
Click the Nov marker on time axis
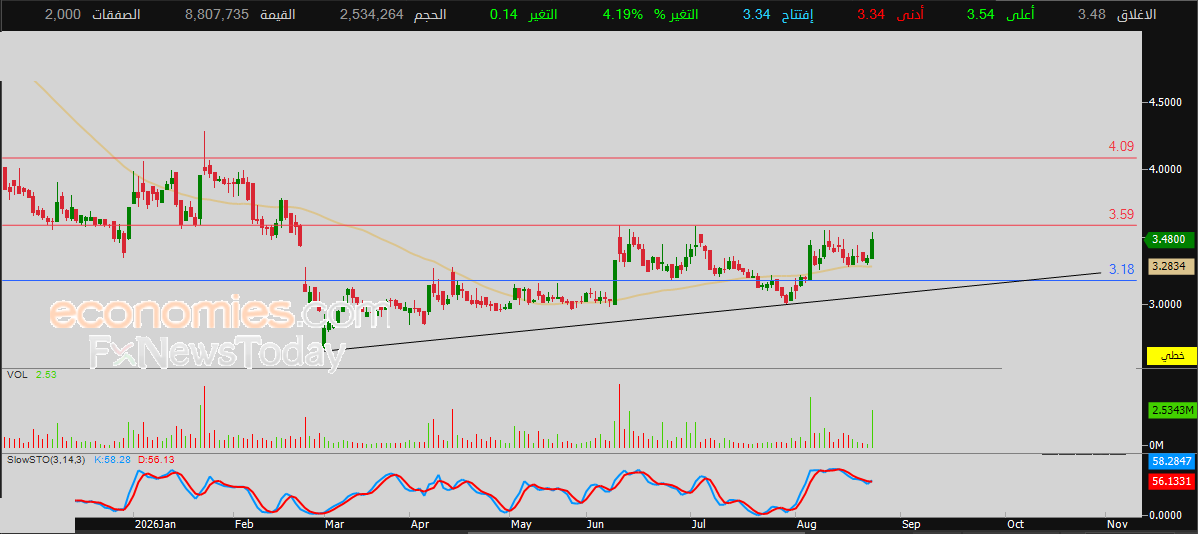[x=1116, y=525]
